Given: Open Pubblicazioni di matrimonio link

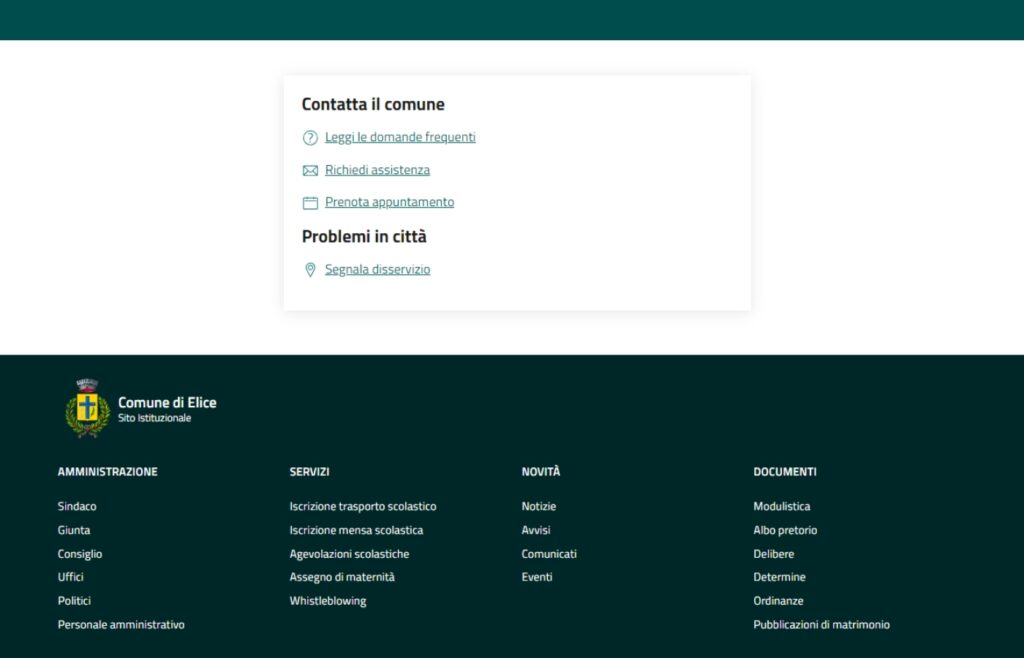Looking at the screenshot, I should (x=821, y=625).
